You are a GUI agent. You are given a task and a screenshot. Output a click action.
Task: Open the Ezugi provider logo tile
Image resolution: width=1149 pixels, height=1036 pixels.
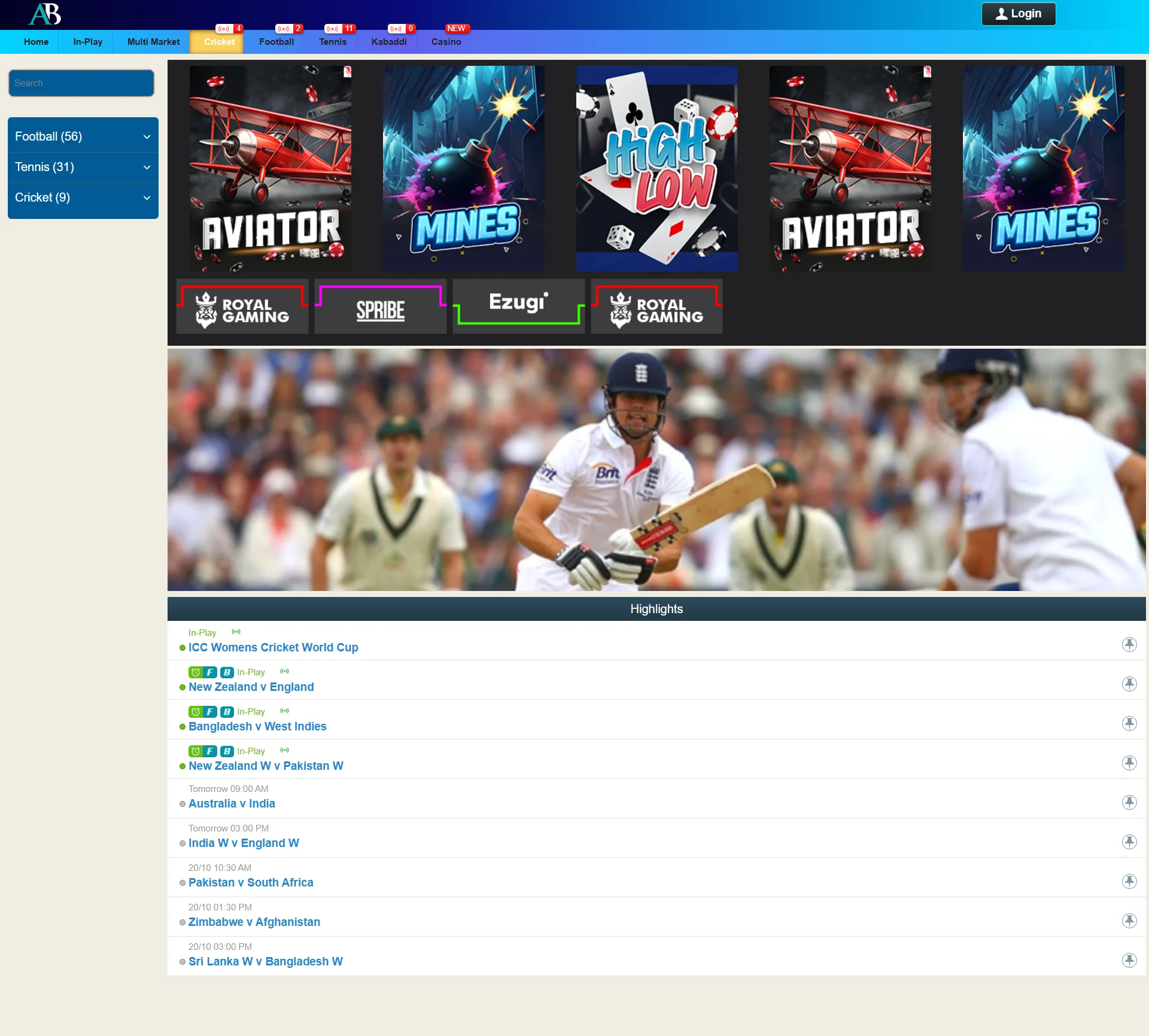point(518,307)
